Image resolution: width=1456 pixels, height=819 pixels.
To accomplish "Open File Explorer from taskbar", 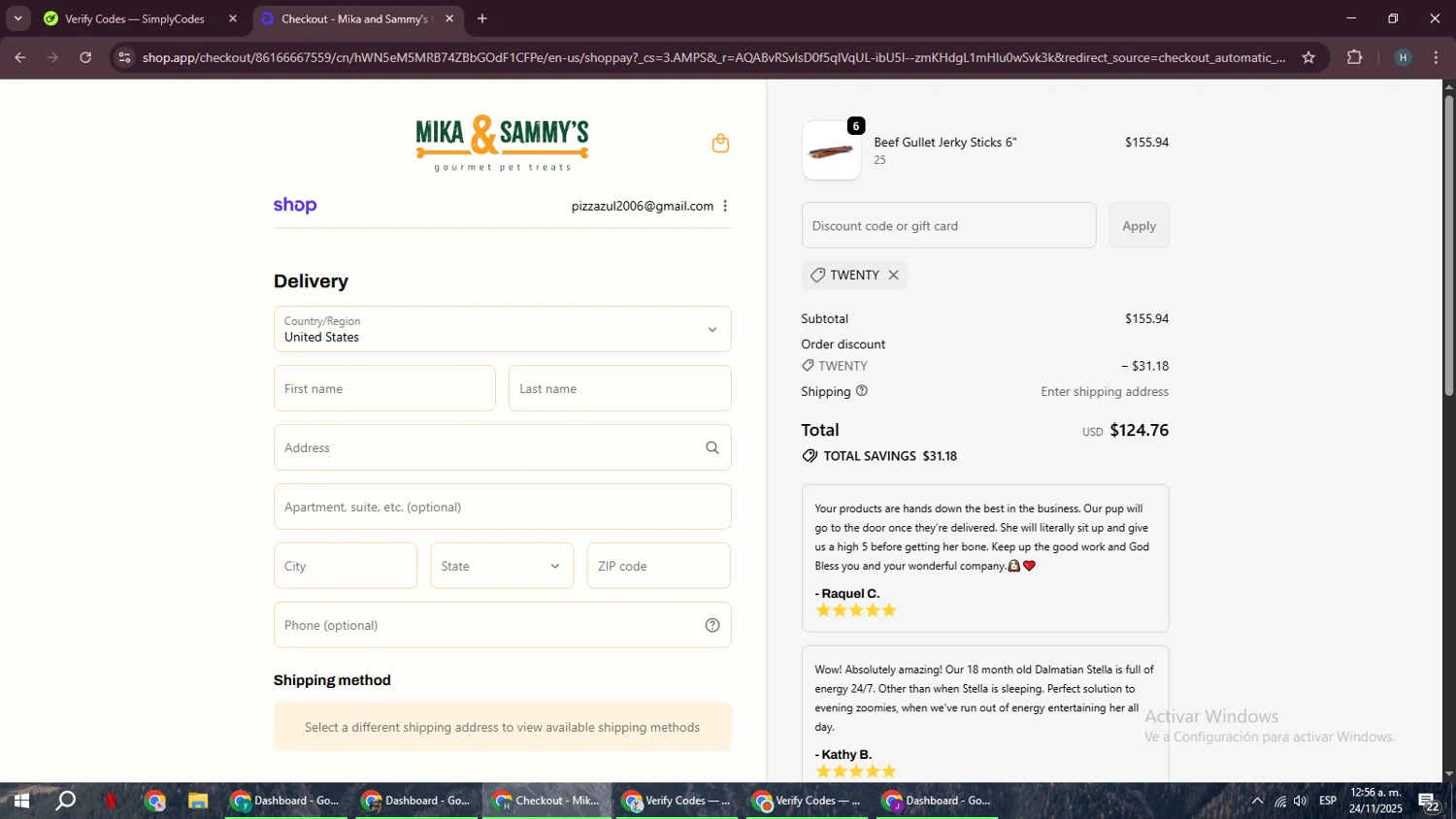I will (x=198, y=801).
